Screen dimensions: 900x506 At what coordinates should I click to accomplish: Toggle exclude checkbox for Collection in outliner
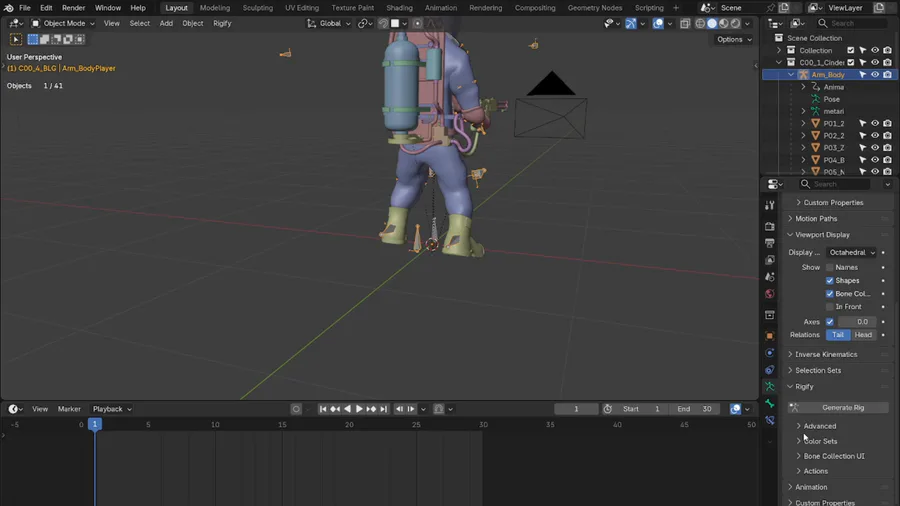tap(851, 50)
